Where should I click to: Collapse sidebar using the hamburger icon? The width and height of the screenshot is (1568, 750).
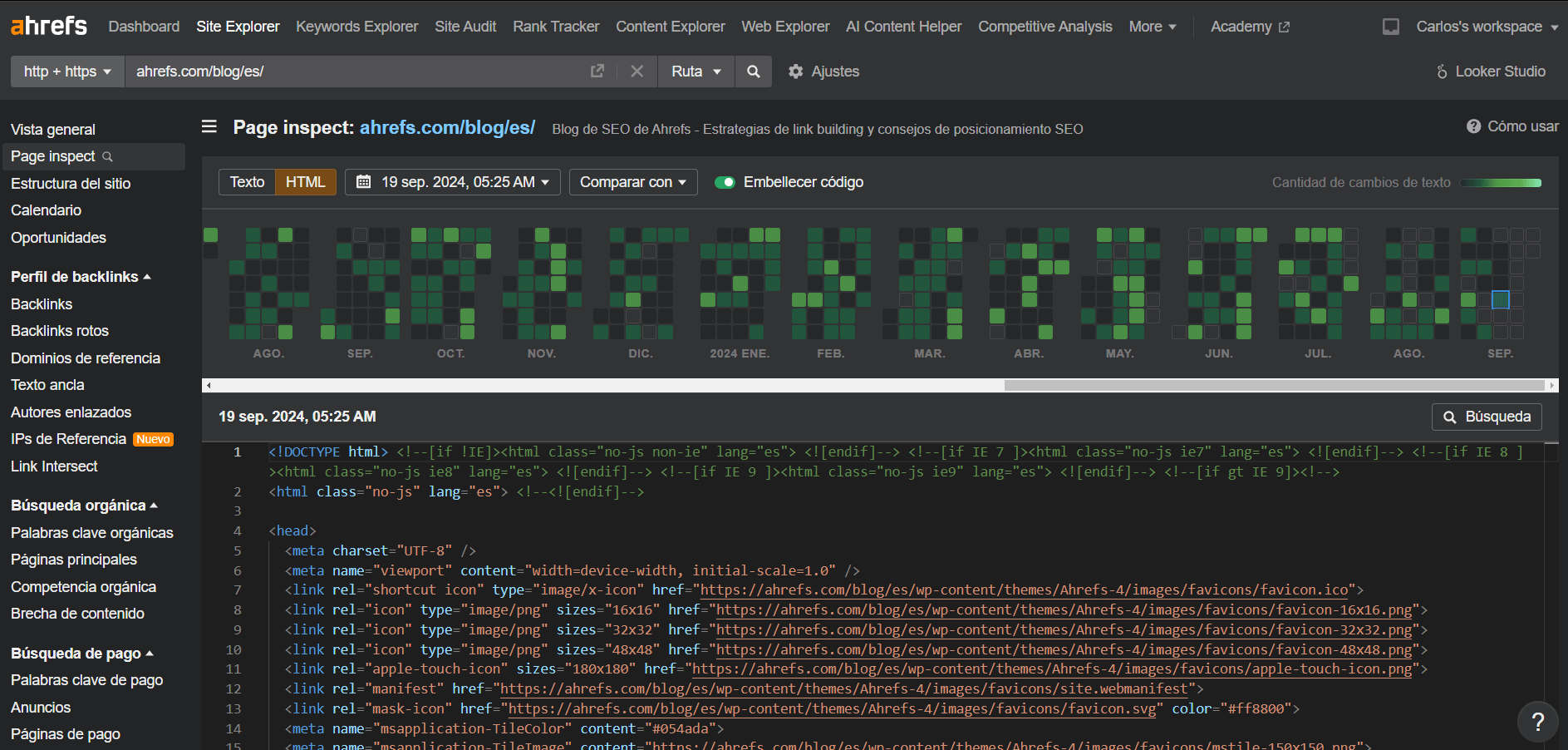[x=209, y=126]
